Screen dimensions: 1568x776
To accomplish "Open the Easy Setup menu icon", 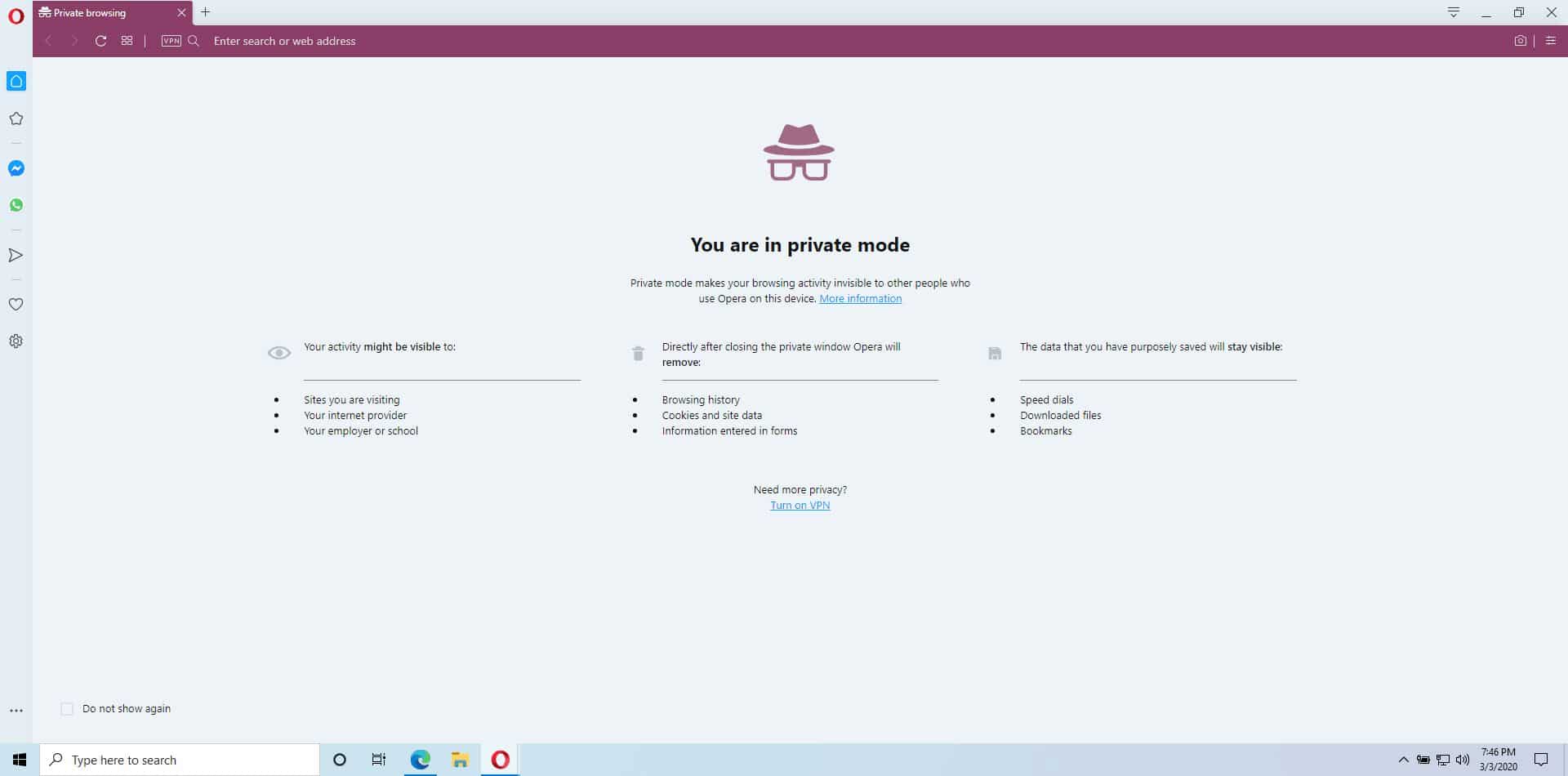I will click(1551, 41).
